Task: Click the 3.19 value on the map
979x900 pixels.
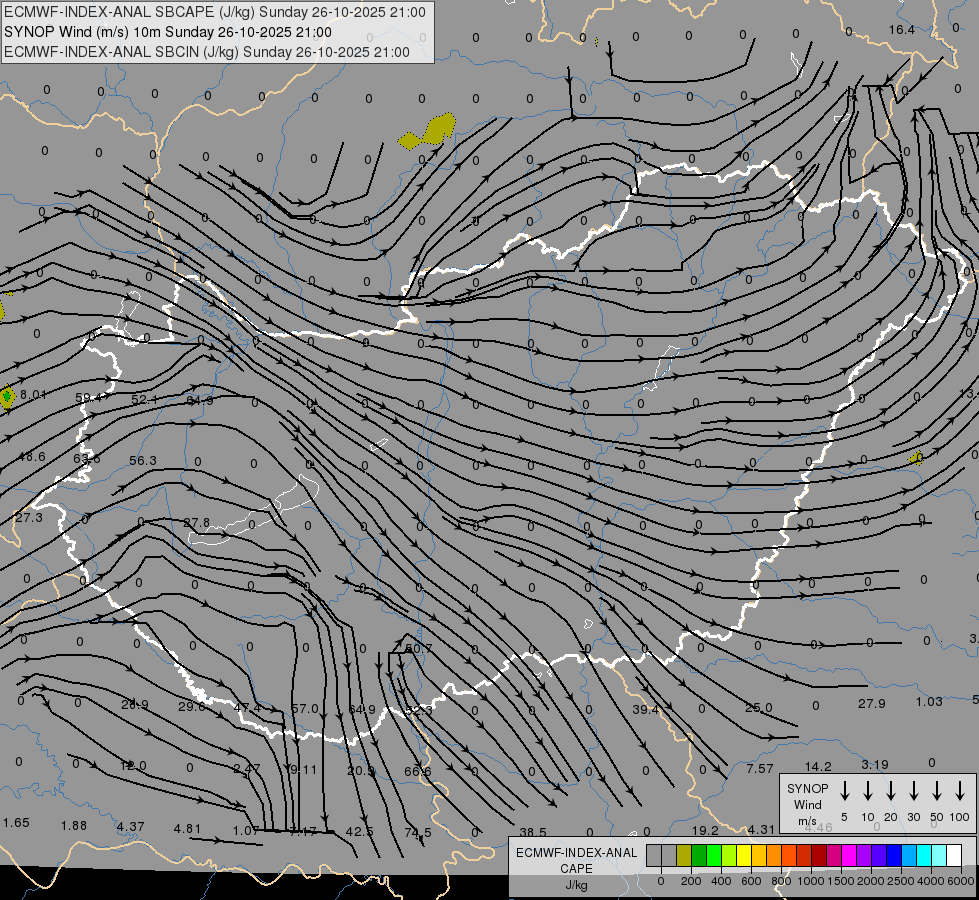Action: tap(875, 764)
